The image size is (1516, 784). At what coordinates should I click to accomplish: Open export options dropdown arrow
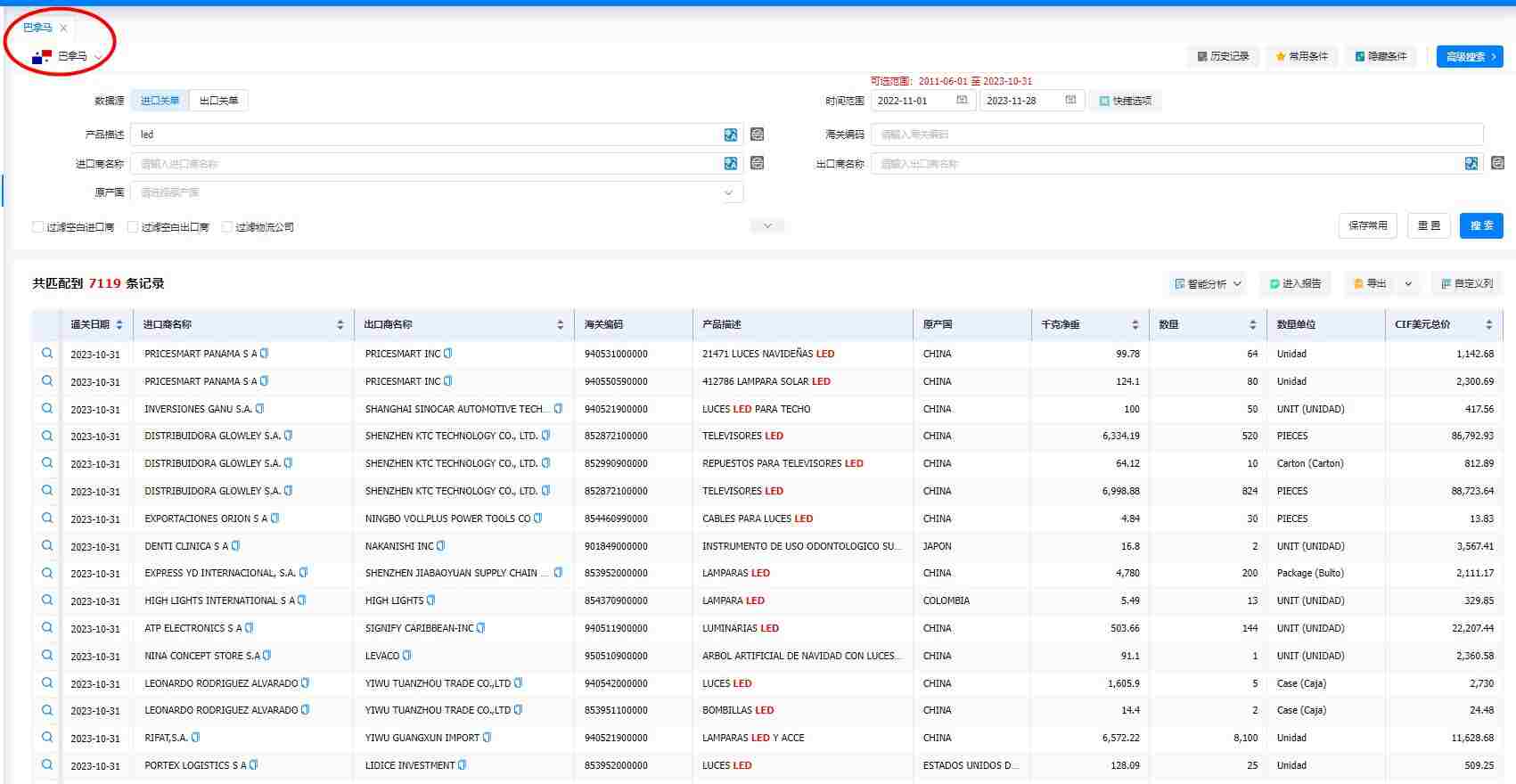[1408, 284]
